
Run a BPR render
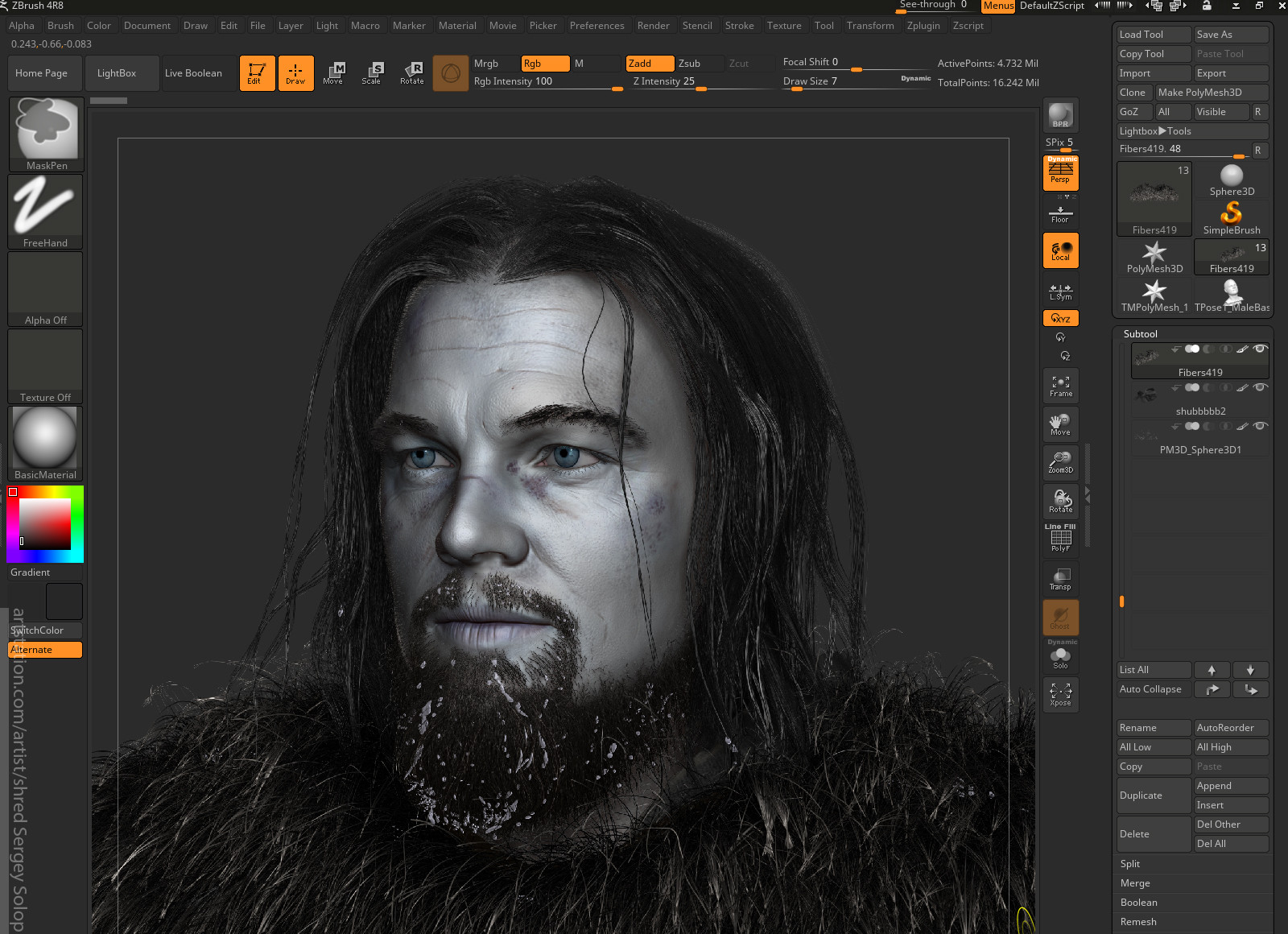click(x=1061, y=116)
